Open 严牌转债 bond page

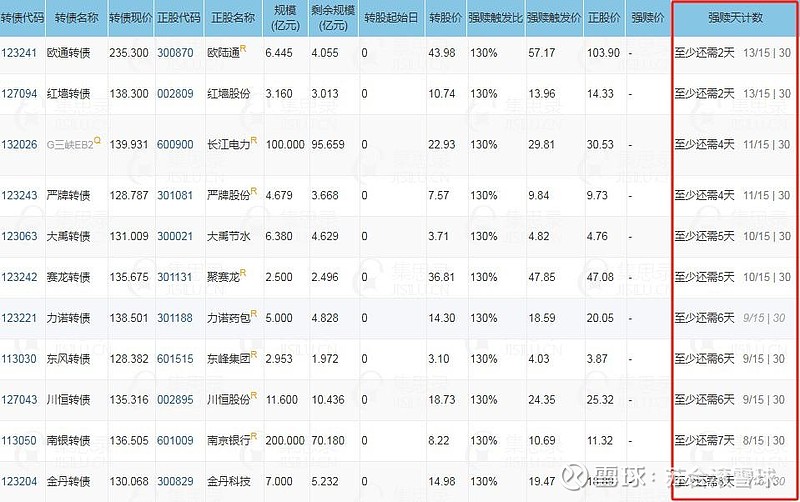[68, 196]
